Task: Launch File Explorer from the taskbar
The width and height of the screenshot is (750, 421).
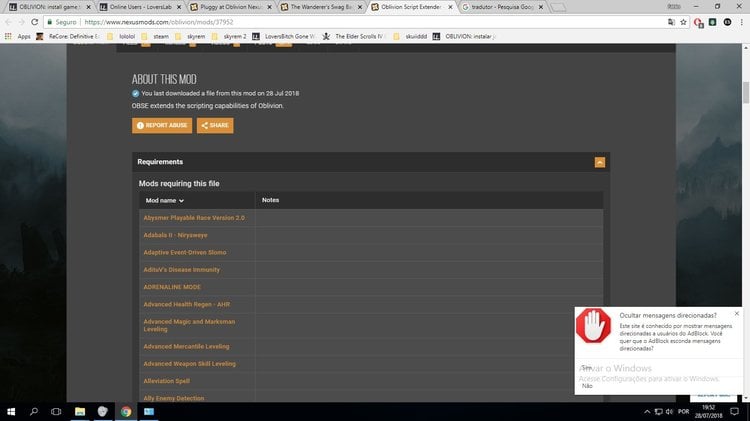Action: pos(80,411)
